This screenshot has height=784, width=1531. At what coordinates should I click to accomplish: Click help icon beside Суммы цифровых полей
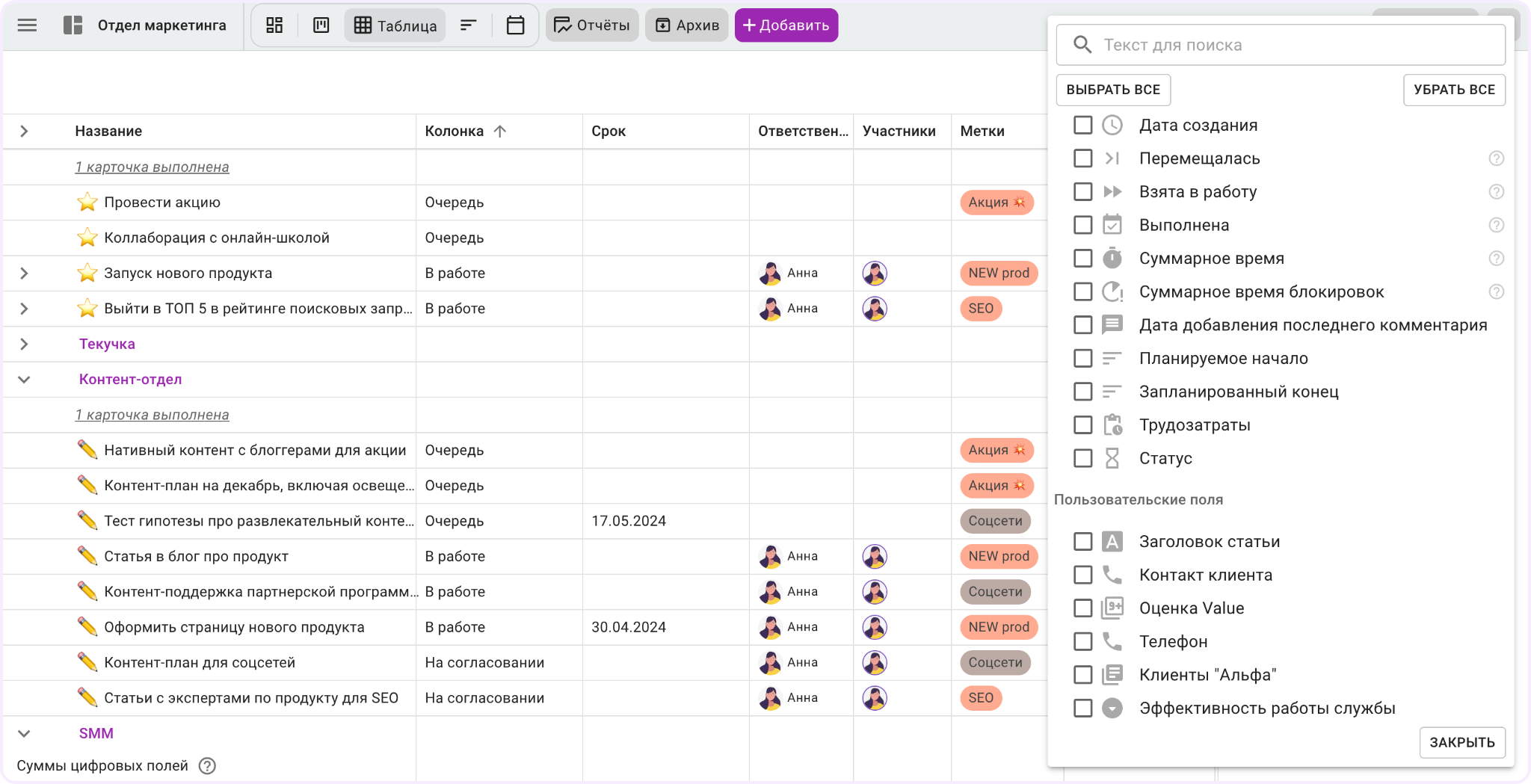[x=207, y=766]
